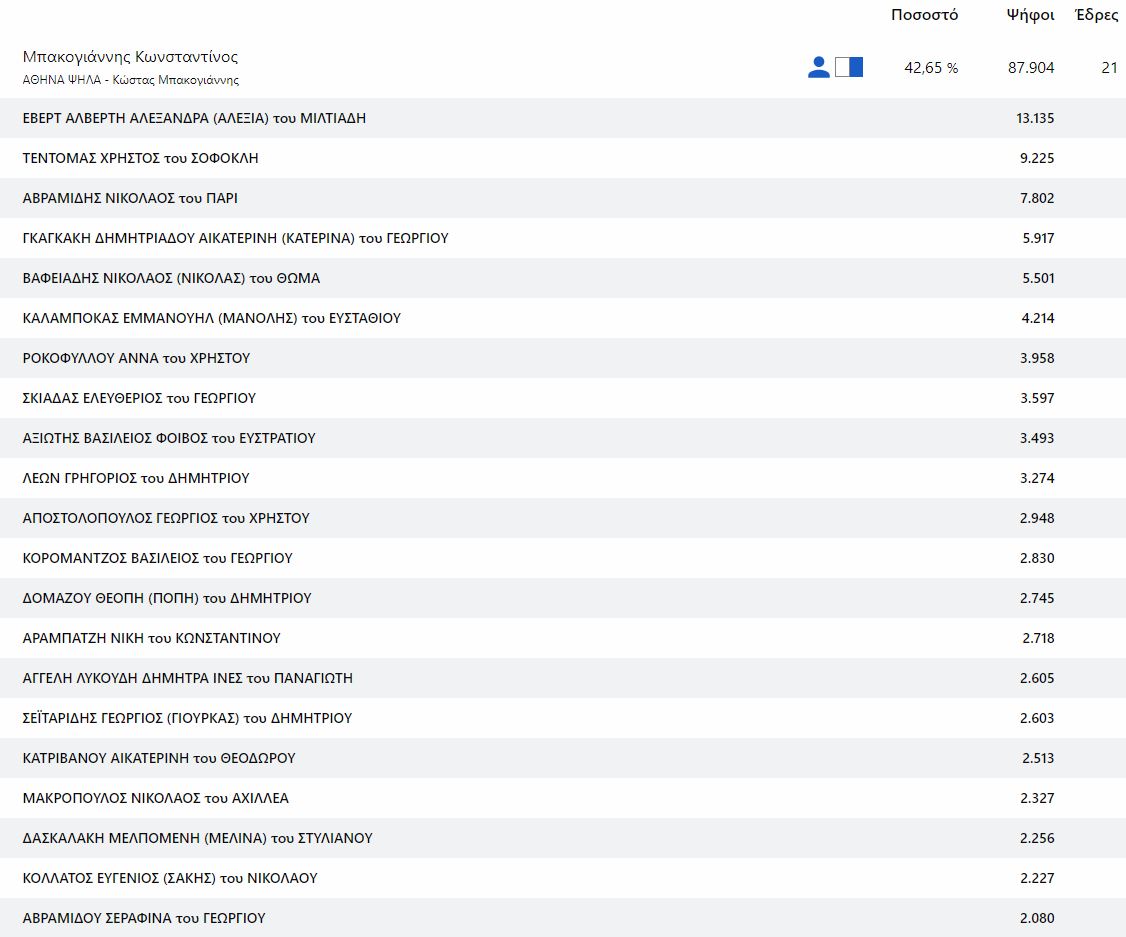The image size is (1126, 937).
Task: Choose the ΓΚΑΓΚΑΚΗ ΔΗΜΗΤΡΙΑΔΟΥ ΑΙΚΑΤΕΡΙΝΗ row
Action: [x=235, y=238]
